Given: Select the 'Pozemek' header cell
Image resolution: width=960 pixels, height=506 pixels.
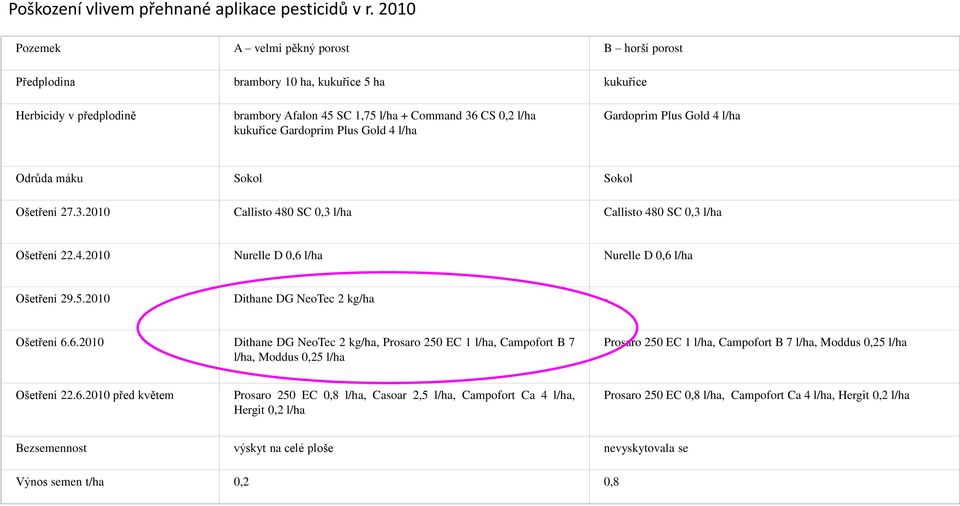Looking at the screenshot, I should tap(38, 48).
